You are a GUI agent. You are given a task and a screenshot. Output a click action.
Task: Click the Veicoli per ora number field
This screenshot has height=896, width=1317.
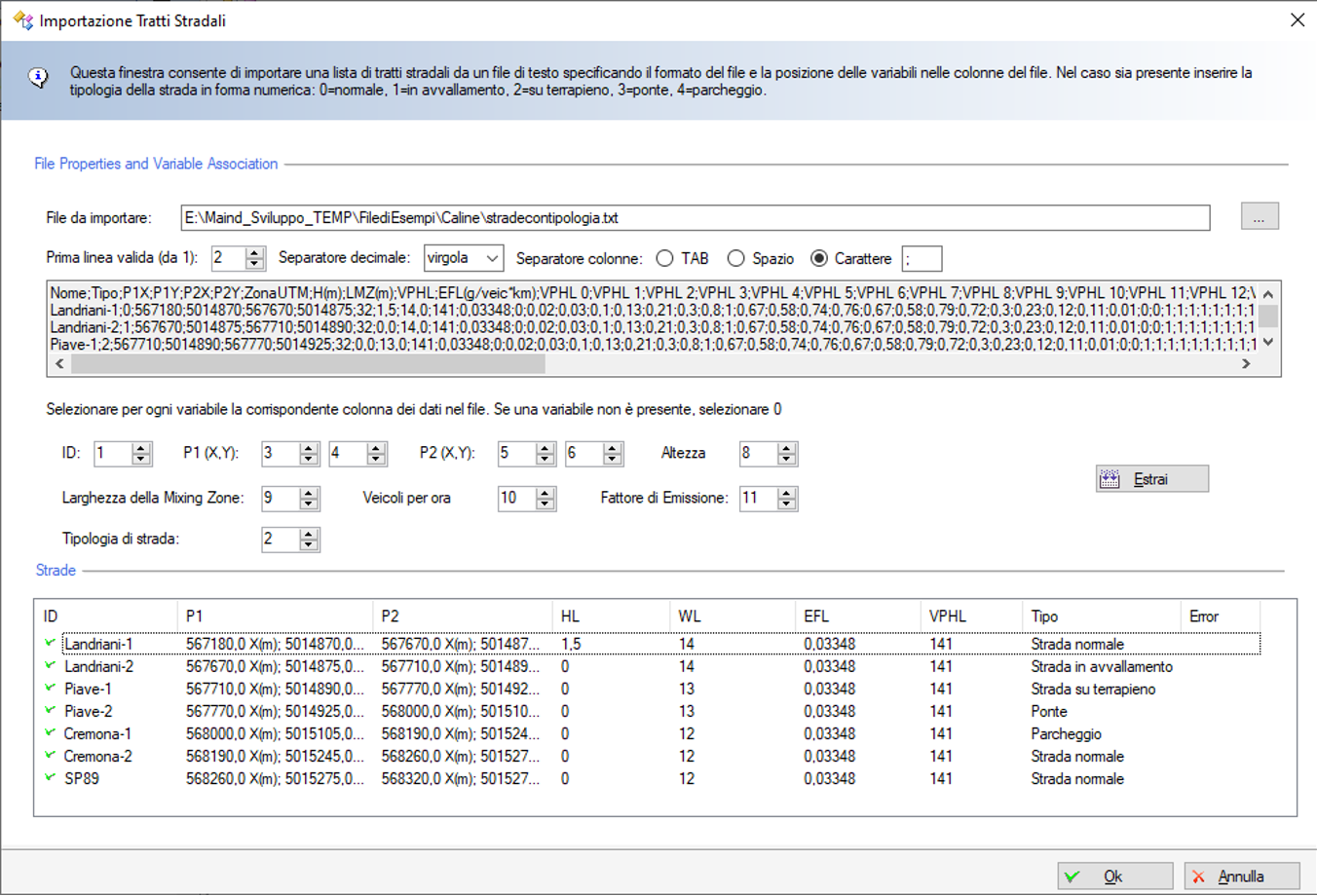coord(517,498)
